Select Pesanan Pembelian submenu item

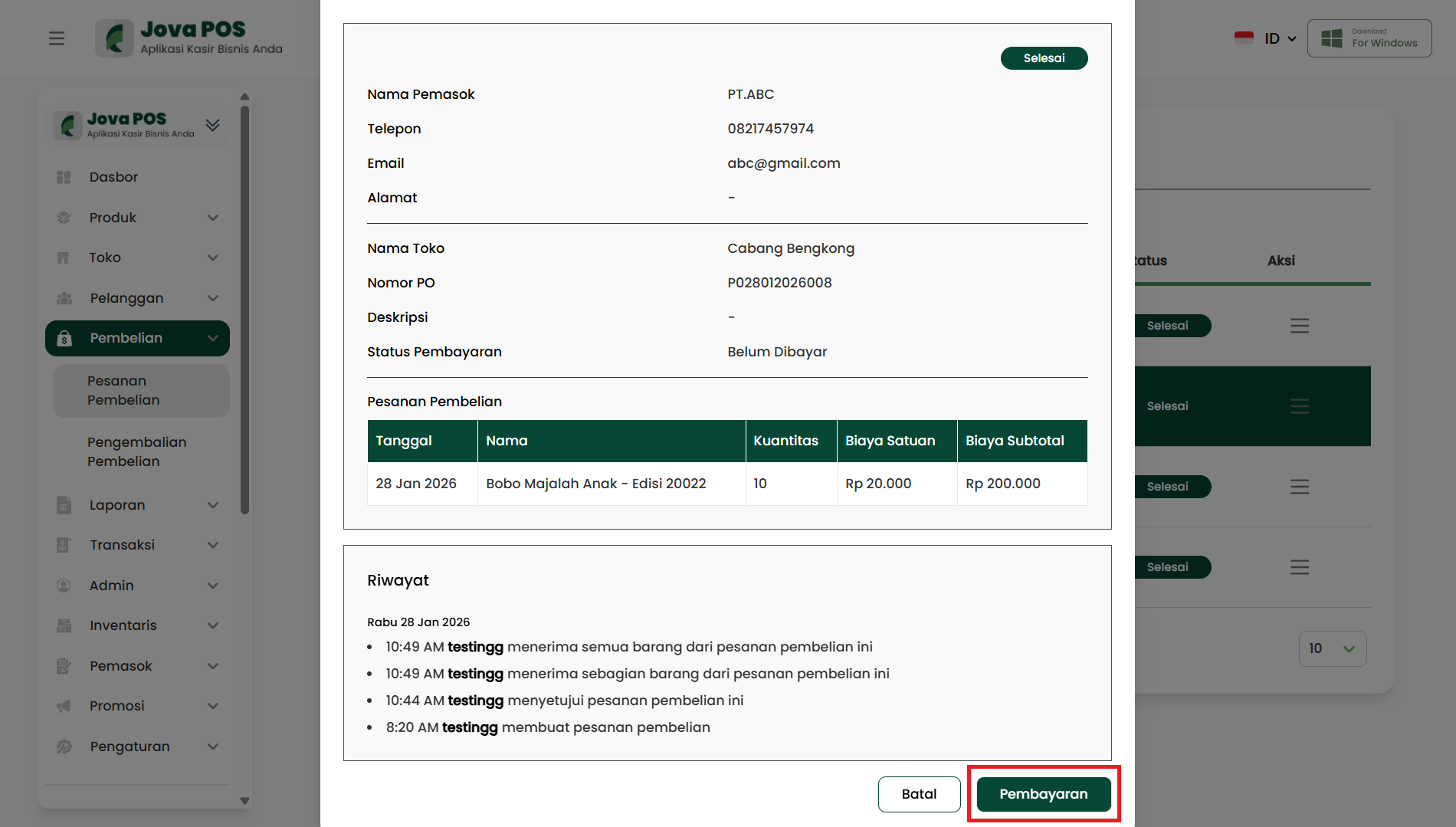coord(123,391)
